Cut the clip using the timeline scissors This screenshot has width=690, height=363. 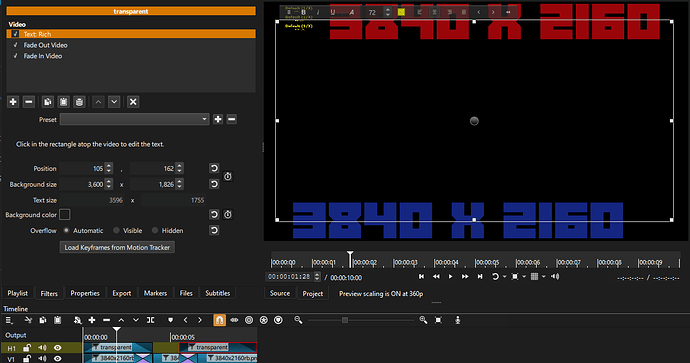[x=29, y=320]
